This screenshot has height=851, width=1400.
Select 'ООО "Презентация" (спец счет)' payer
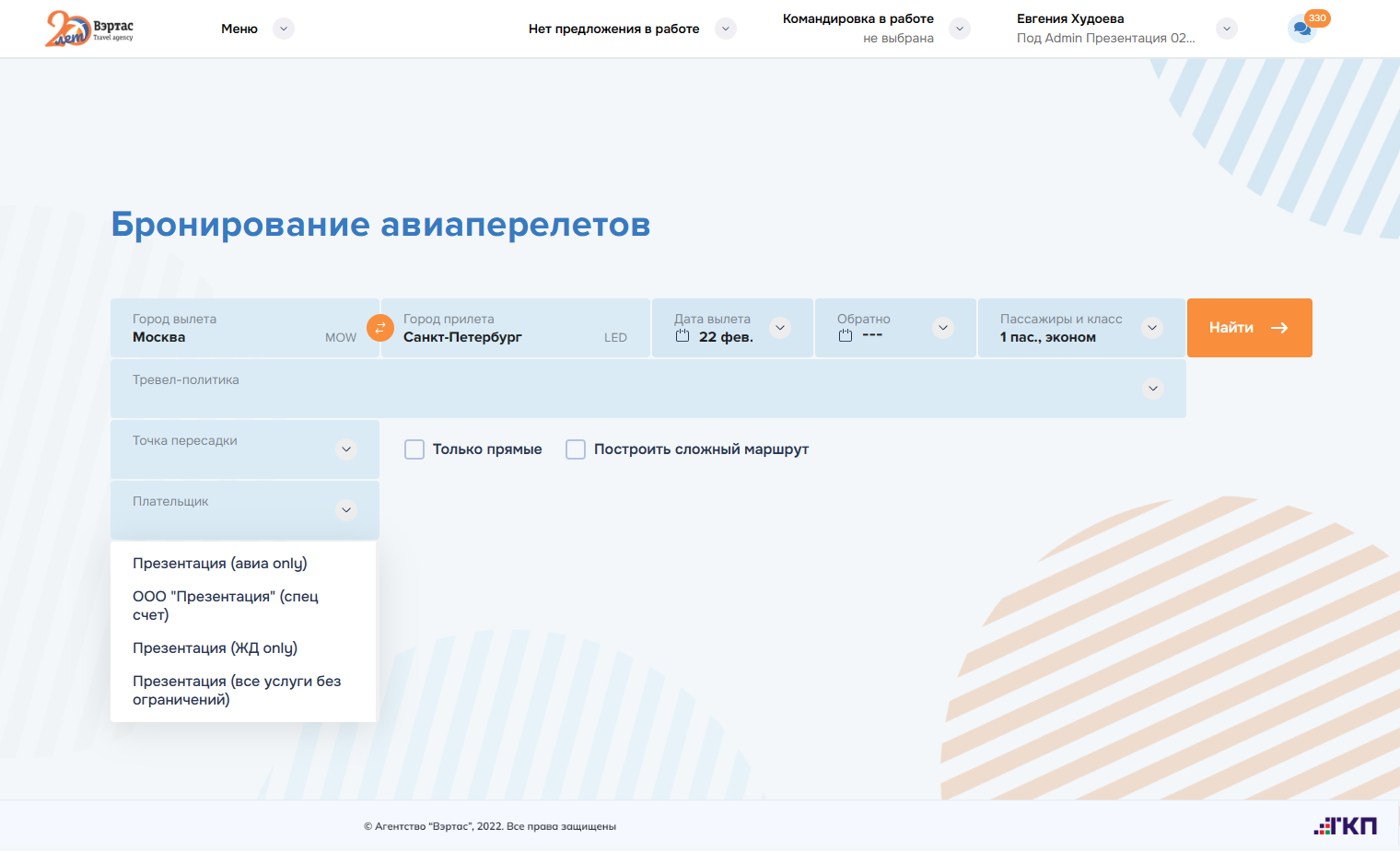coord(243,606)
